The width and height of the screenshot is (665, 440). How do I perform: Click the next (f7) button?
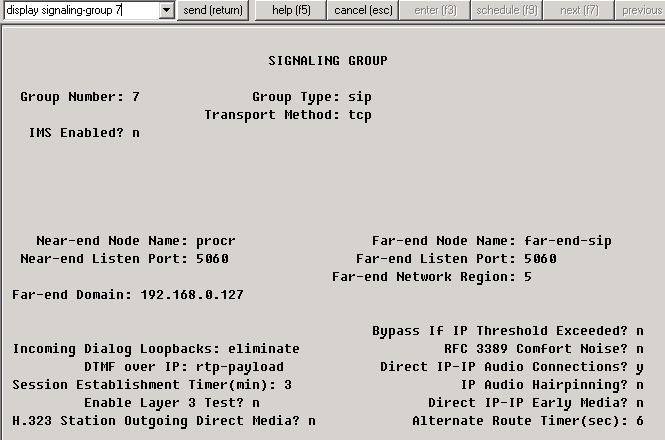(x=579, y=10)
